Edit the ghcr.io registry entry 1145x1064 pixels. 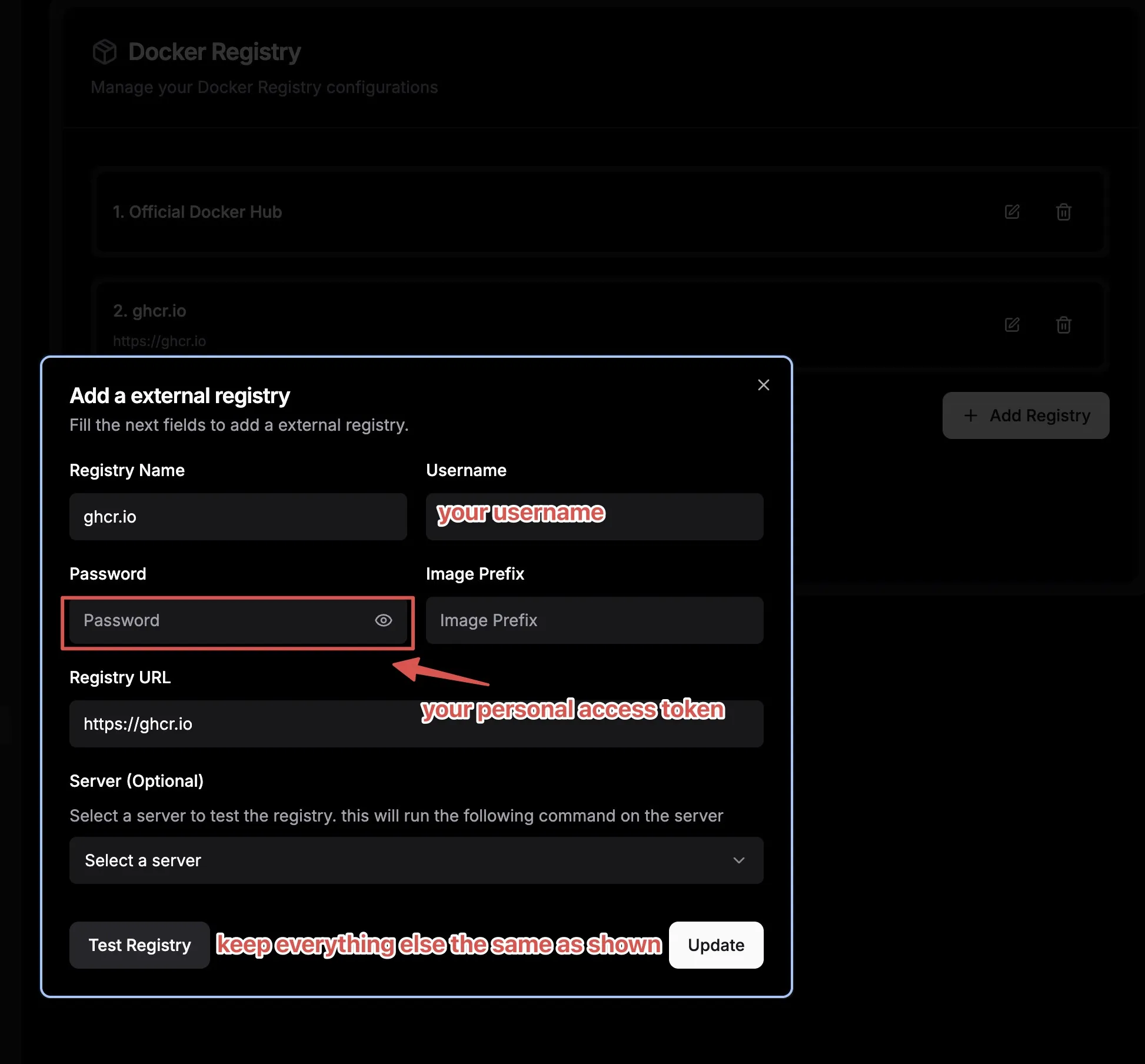[x=1012, y=325]
